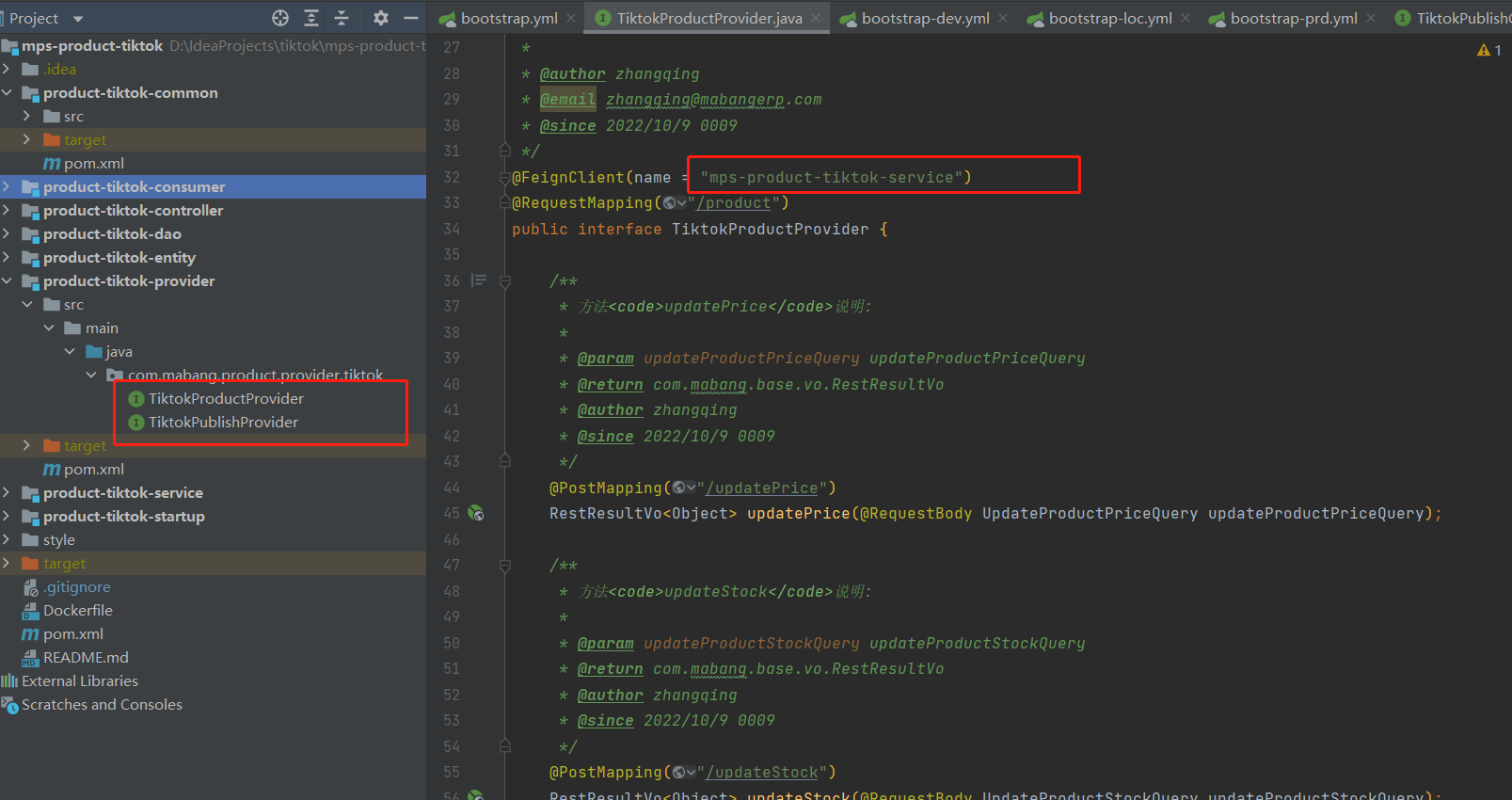Expand the product-tiktok-service module

pyautogui.click(x=8, y=492)
